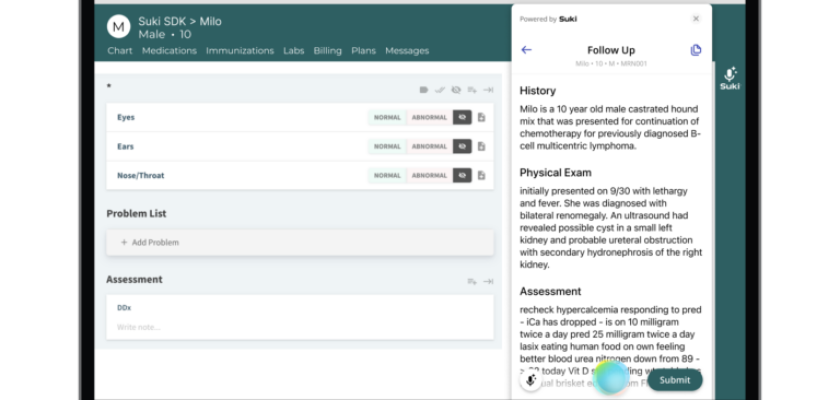Open the note document icon for Nose/Throat
The image size is (840, 400).
pyautogui.click(x=481, y=175)
